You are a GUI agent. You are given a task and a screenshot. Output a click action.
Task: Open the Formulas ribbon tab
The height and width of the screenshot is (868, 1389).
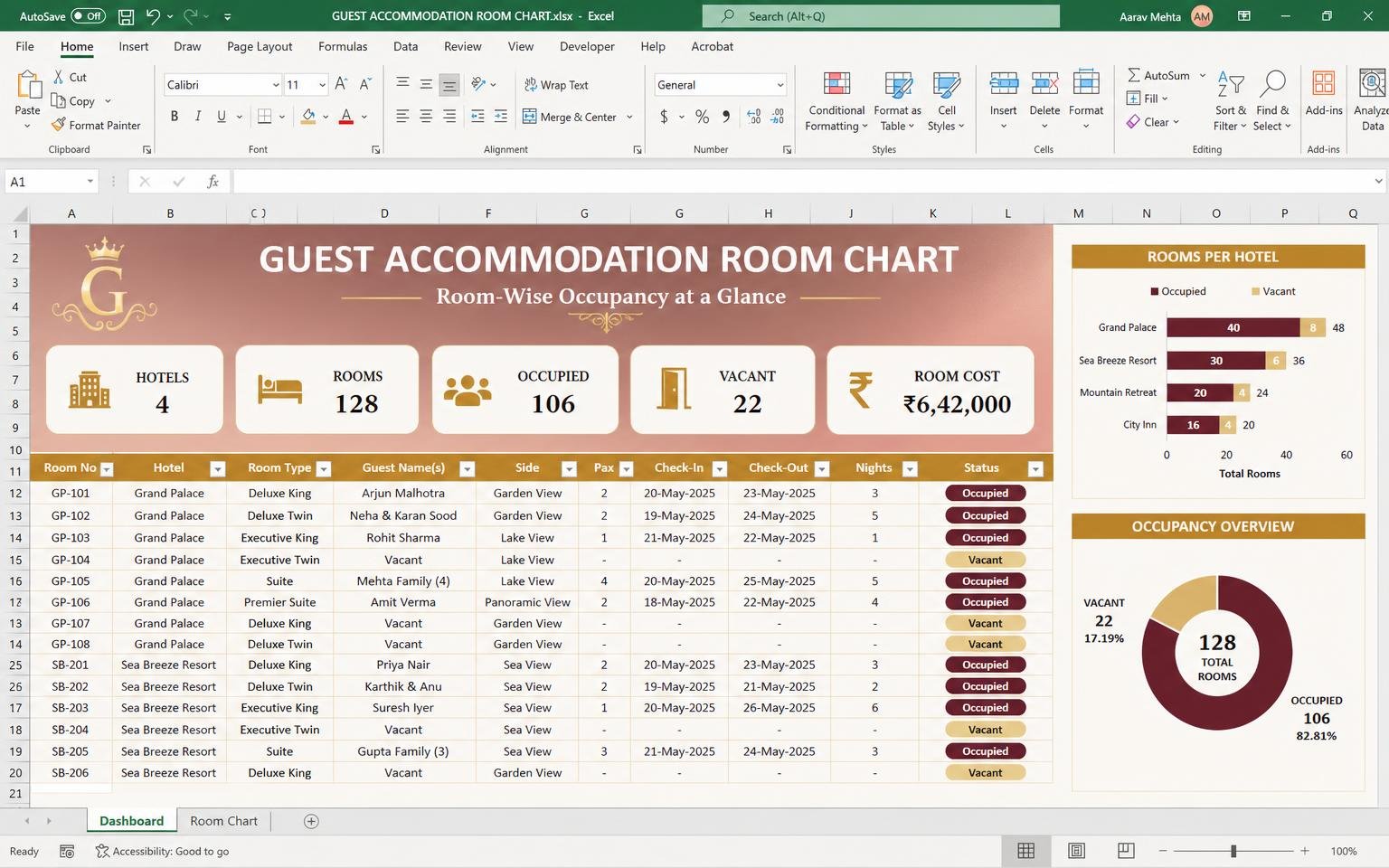coord(343,46)
